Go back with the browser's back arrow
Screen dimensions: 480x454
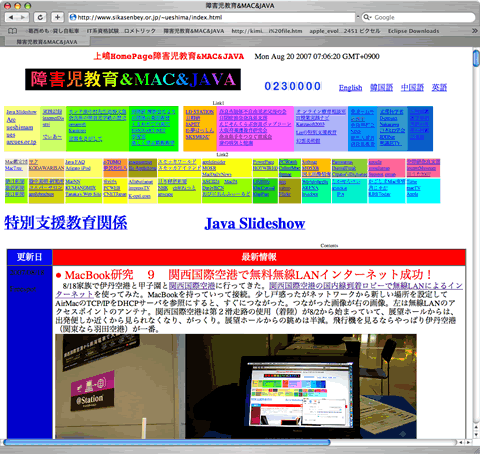(11, 17)
